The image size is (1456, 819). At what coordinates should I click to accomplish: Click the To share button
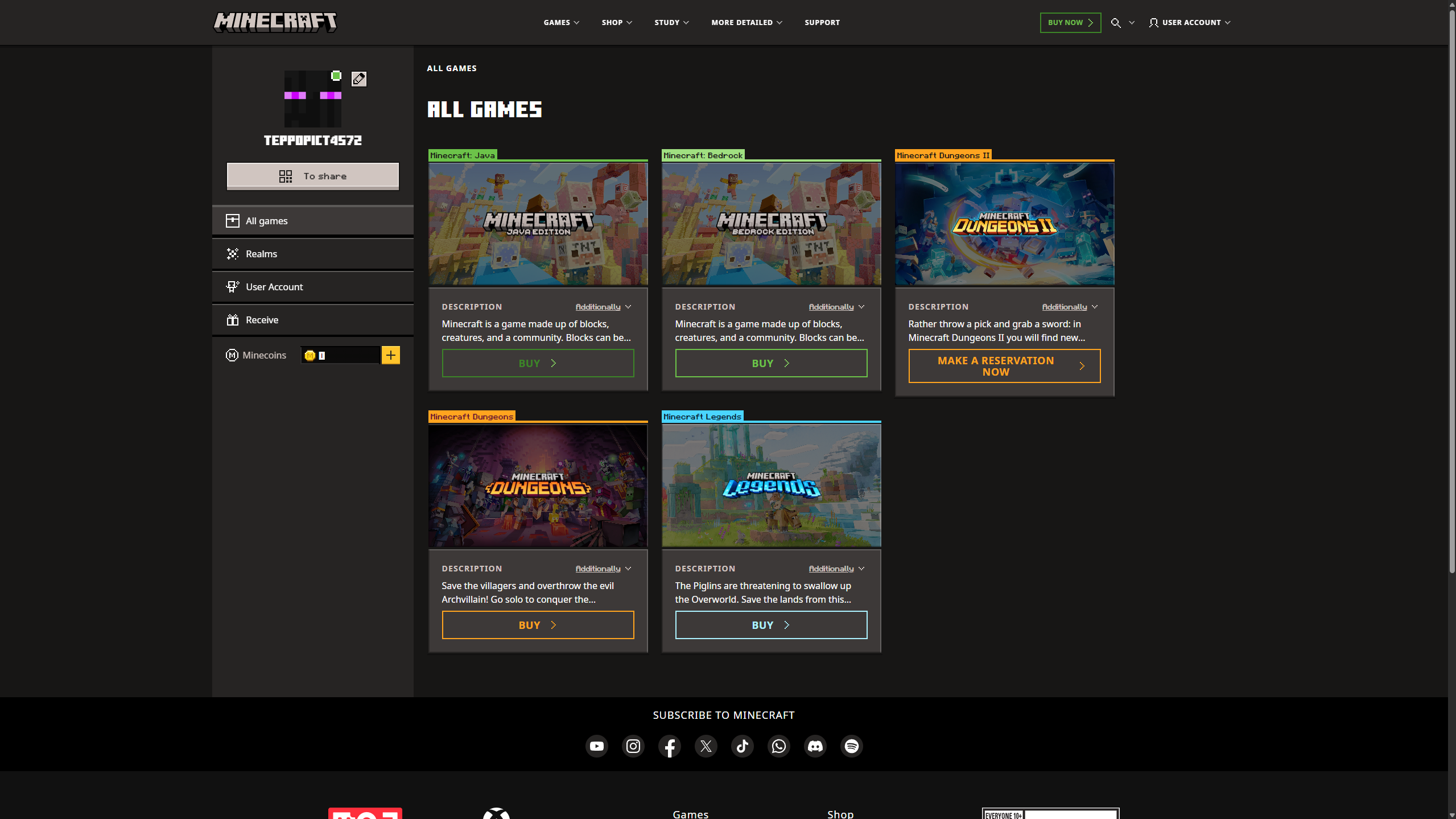[x=312, y=176]
